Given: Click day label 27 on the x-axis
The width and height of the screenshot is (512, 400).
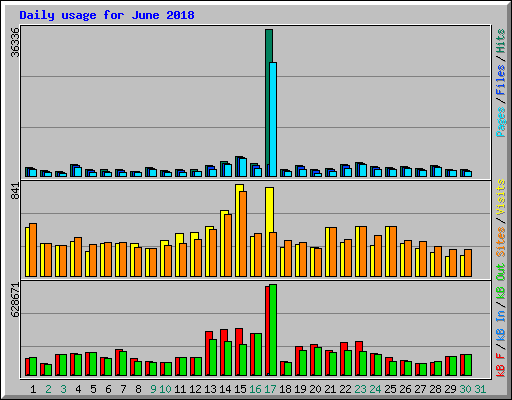Looking at the screenshot, I should [x=420, y=389].
